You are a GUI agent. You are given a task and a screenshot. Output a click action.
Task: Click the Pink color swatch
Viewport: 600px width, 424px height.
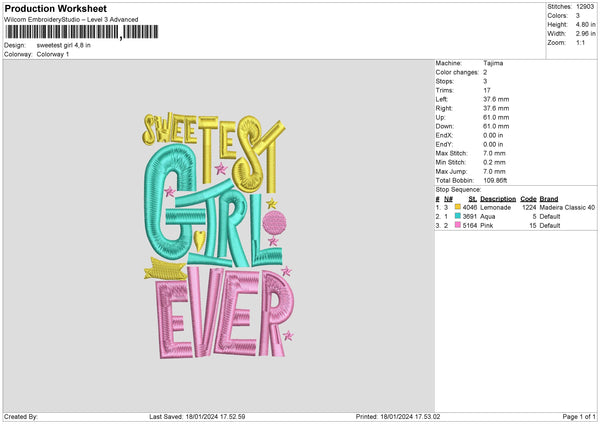point(457,226)
